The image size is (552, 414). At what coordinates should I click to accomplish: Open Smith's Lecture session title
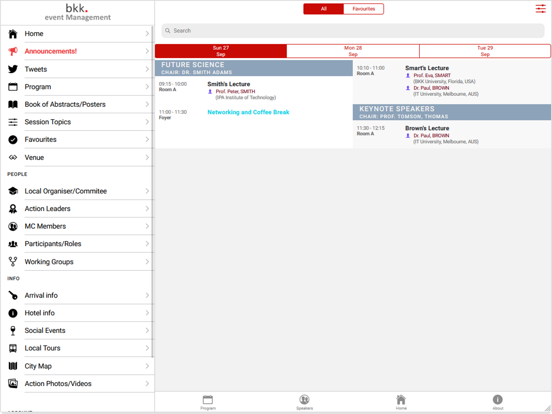[x=228, y=84]
